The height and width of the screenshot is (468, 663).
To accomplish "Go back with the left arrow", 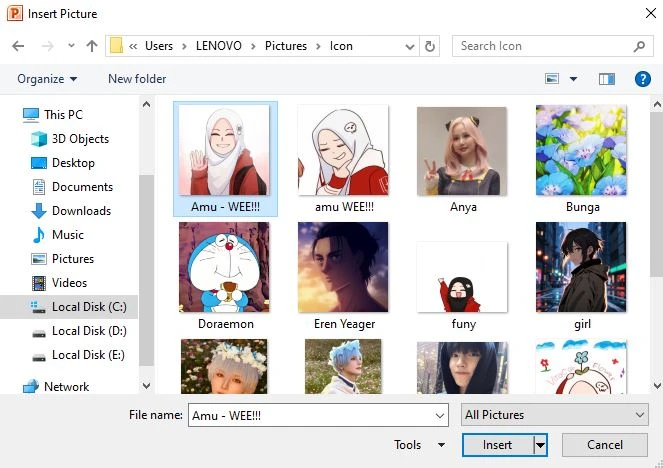I will [18, 46].
